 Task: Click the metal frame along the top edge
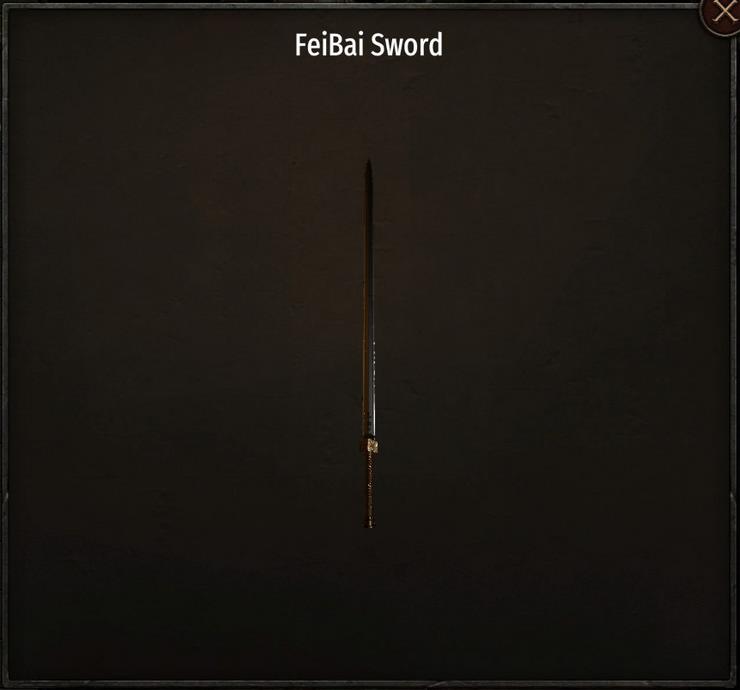(349, 6)
